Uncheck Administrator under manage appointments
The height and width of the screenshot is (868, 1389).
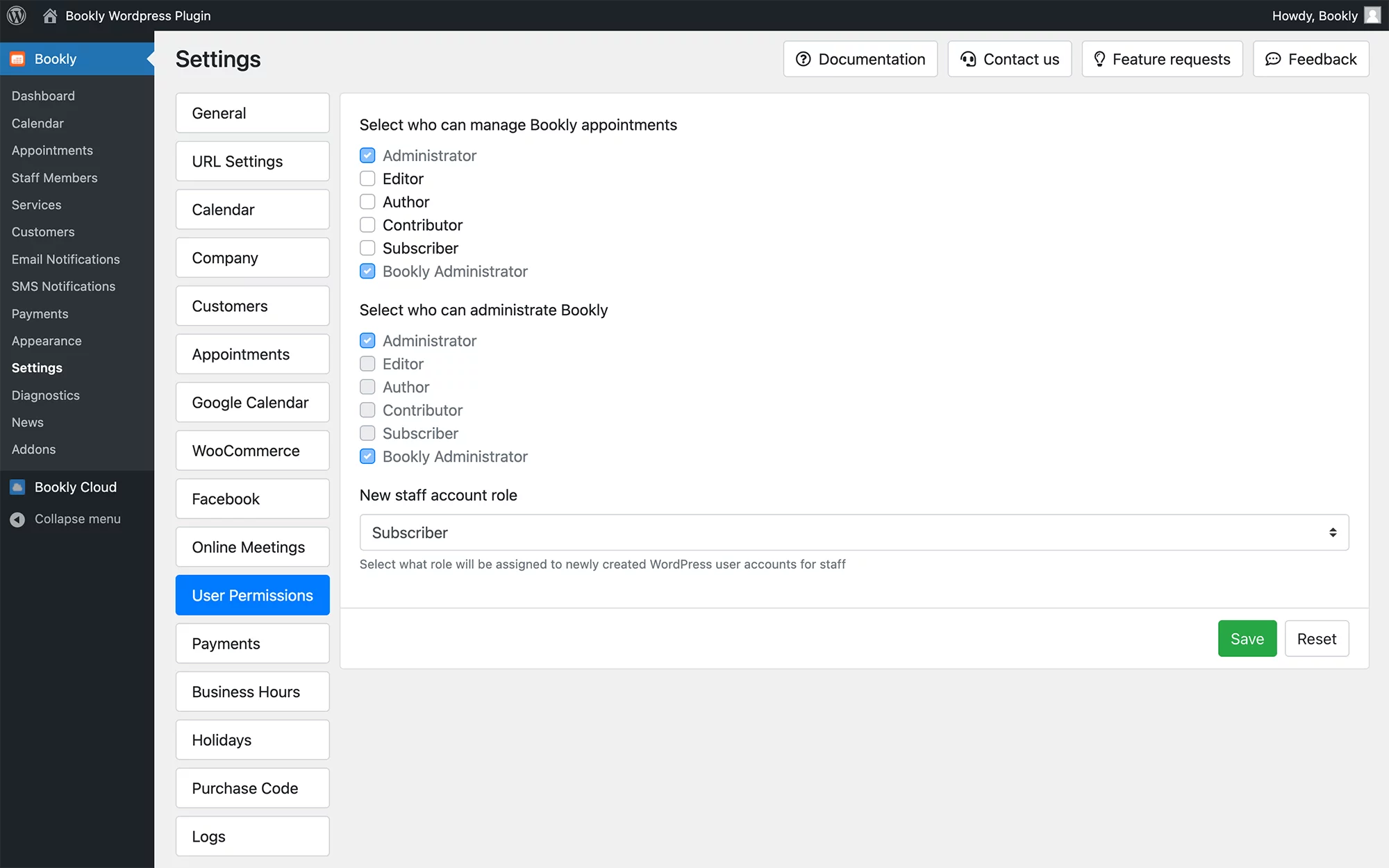pos(367,156)
